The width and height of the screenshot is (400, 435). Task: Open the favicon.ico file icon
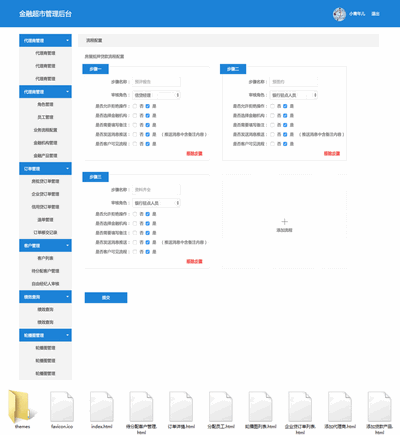[x=62, y=407]
